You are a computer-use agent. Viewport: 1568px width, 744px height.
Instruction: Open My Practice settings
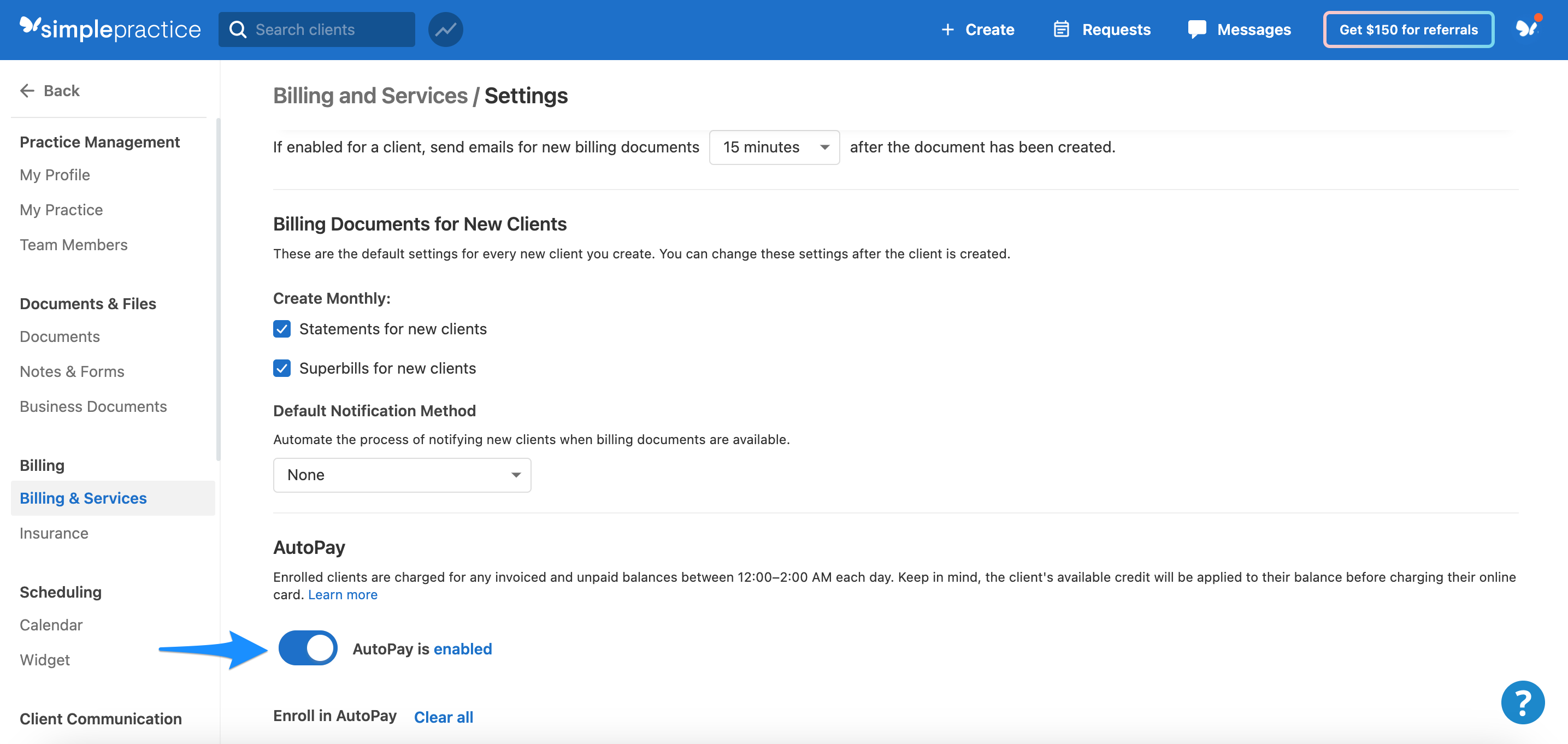tap(62, 210)
